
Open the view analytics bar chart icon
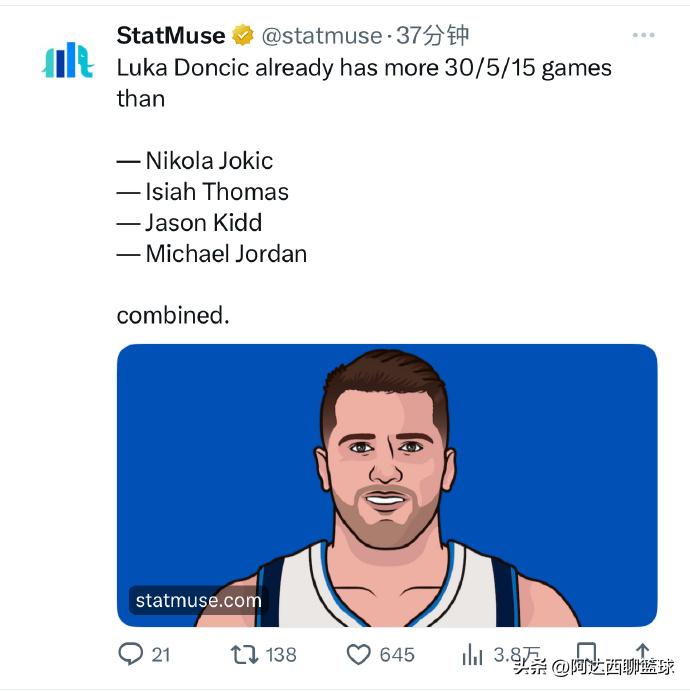click(x=472, y=654)
